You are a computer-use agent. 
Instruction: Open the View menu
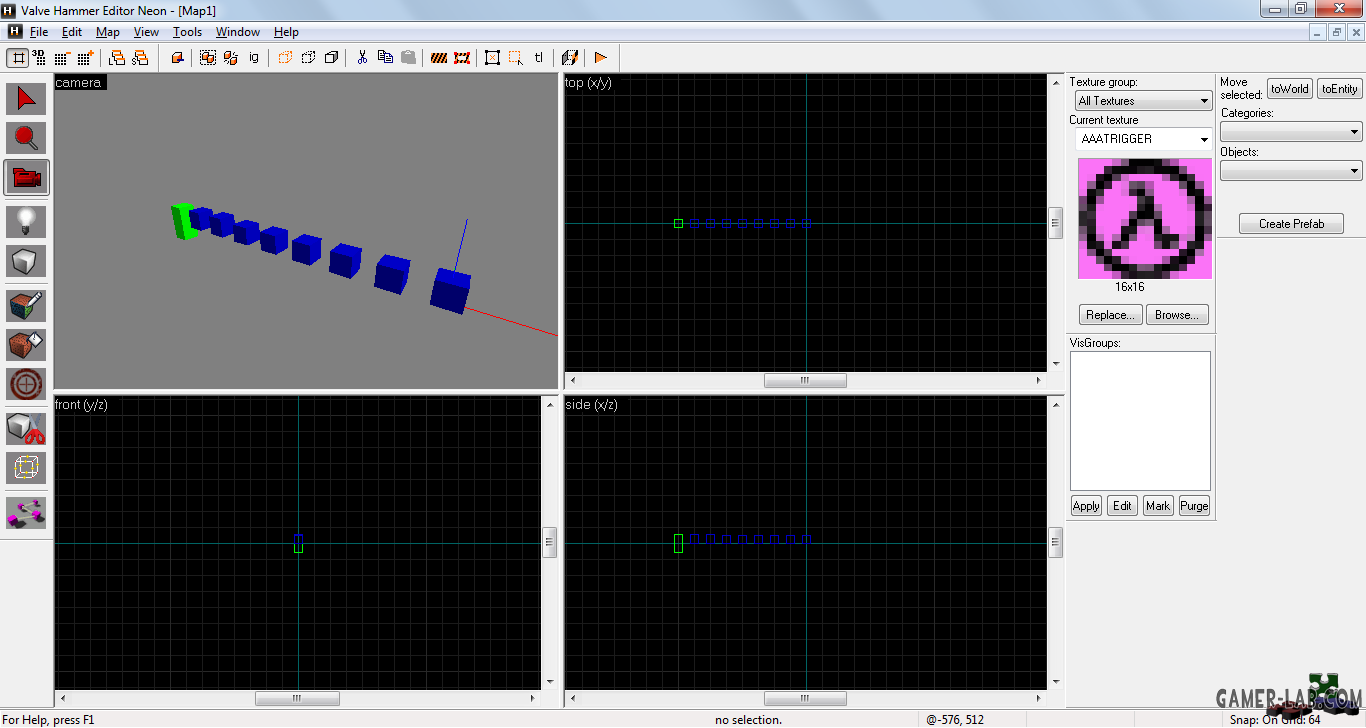pyautogui.click(x=146, y=32)
